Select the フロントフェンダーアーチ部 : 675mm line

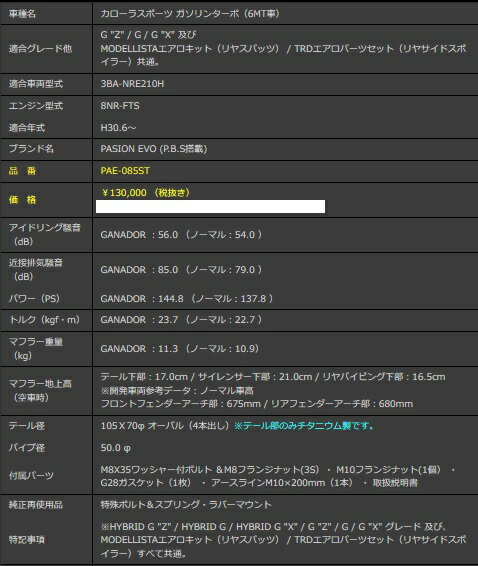click(x=257, y=404)
